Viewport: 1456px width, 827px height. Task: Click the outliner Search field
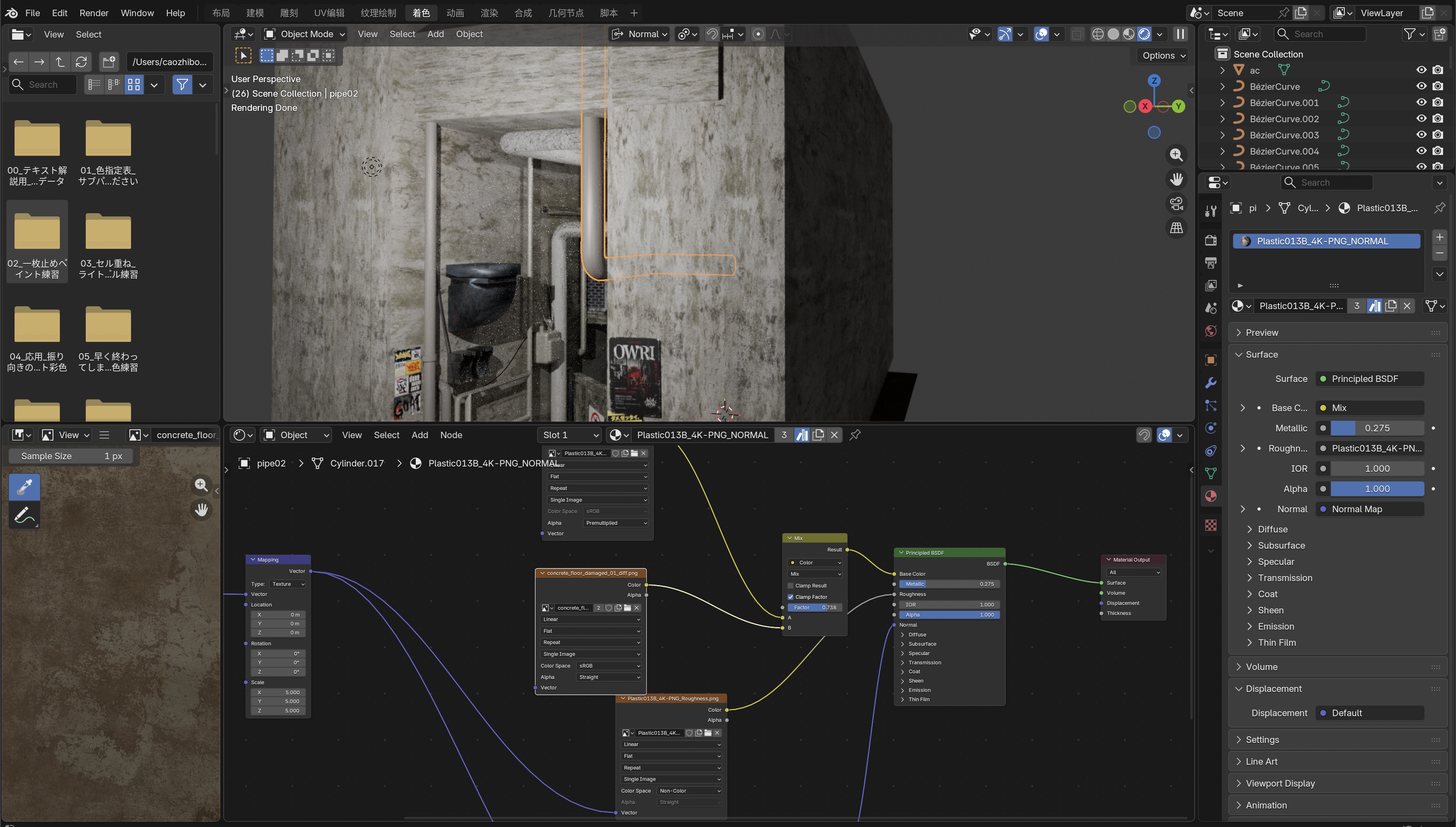[1319, 34]
